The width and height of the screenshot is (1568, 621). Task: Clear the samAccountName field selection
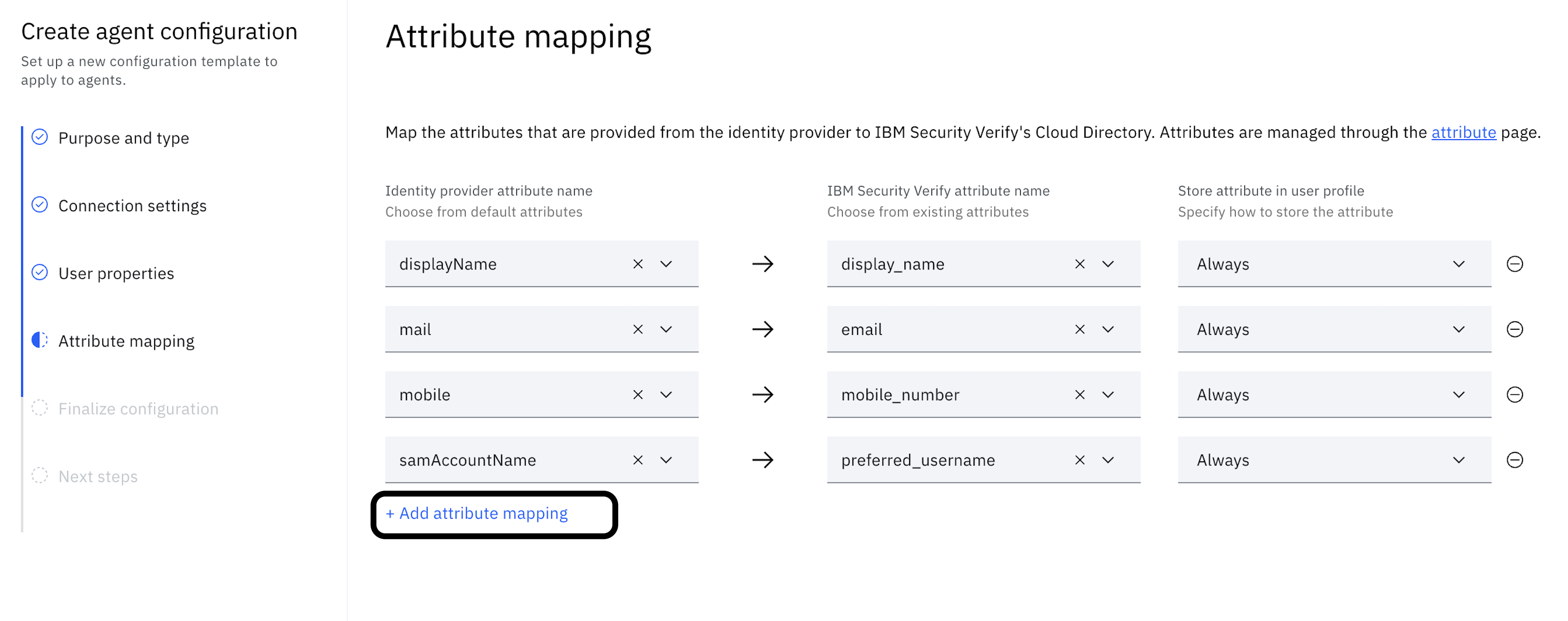[637, 460]
